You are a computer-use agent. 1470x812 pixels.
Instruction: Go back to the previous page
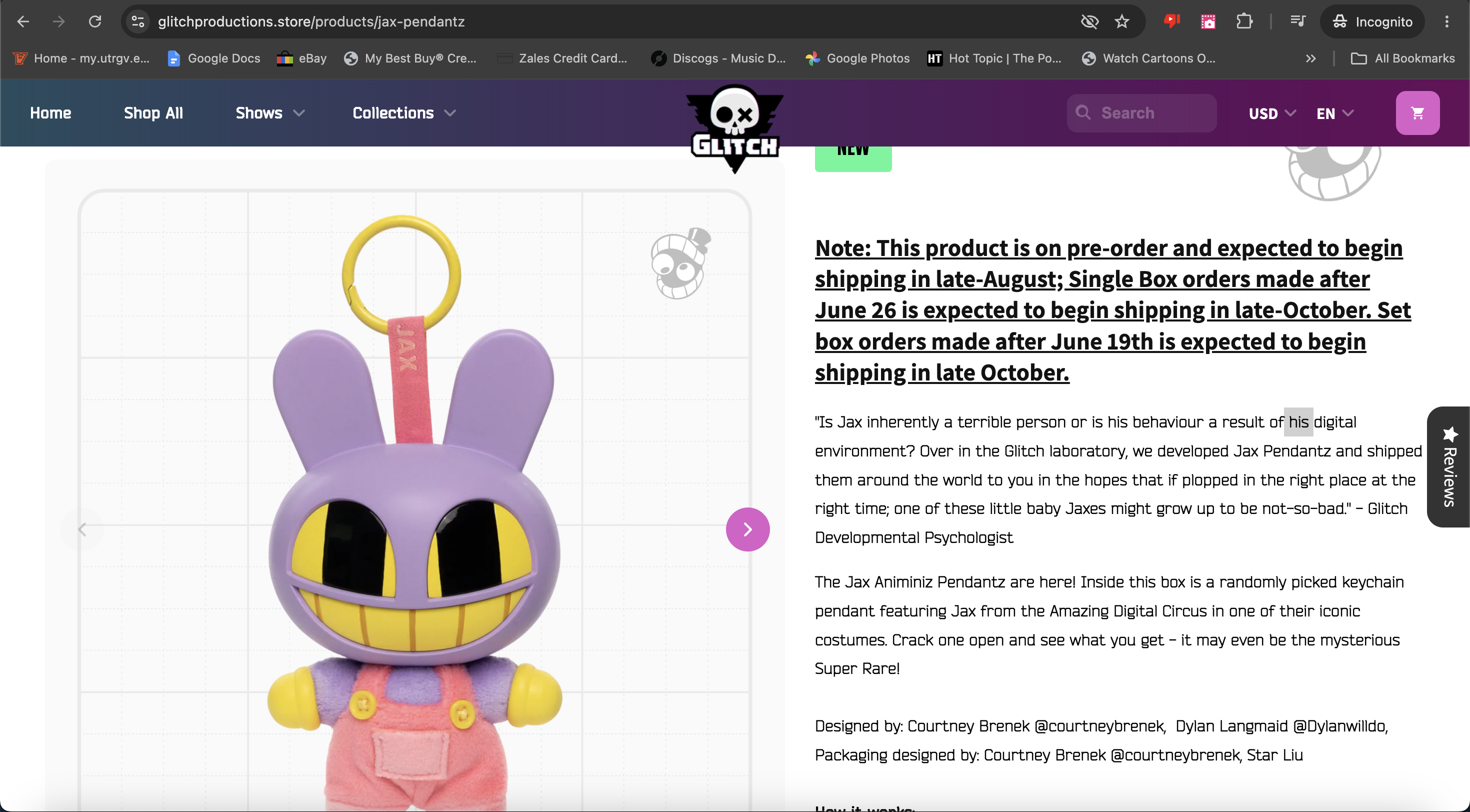point(23,21)
